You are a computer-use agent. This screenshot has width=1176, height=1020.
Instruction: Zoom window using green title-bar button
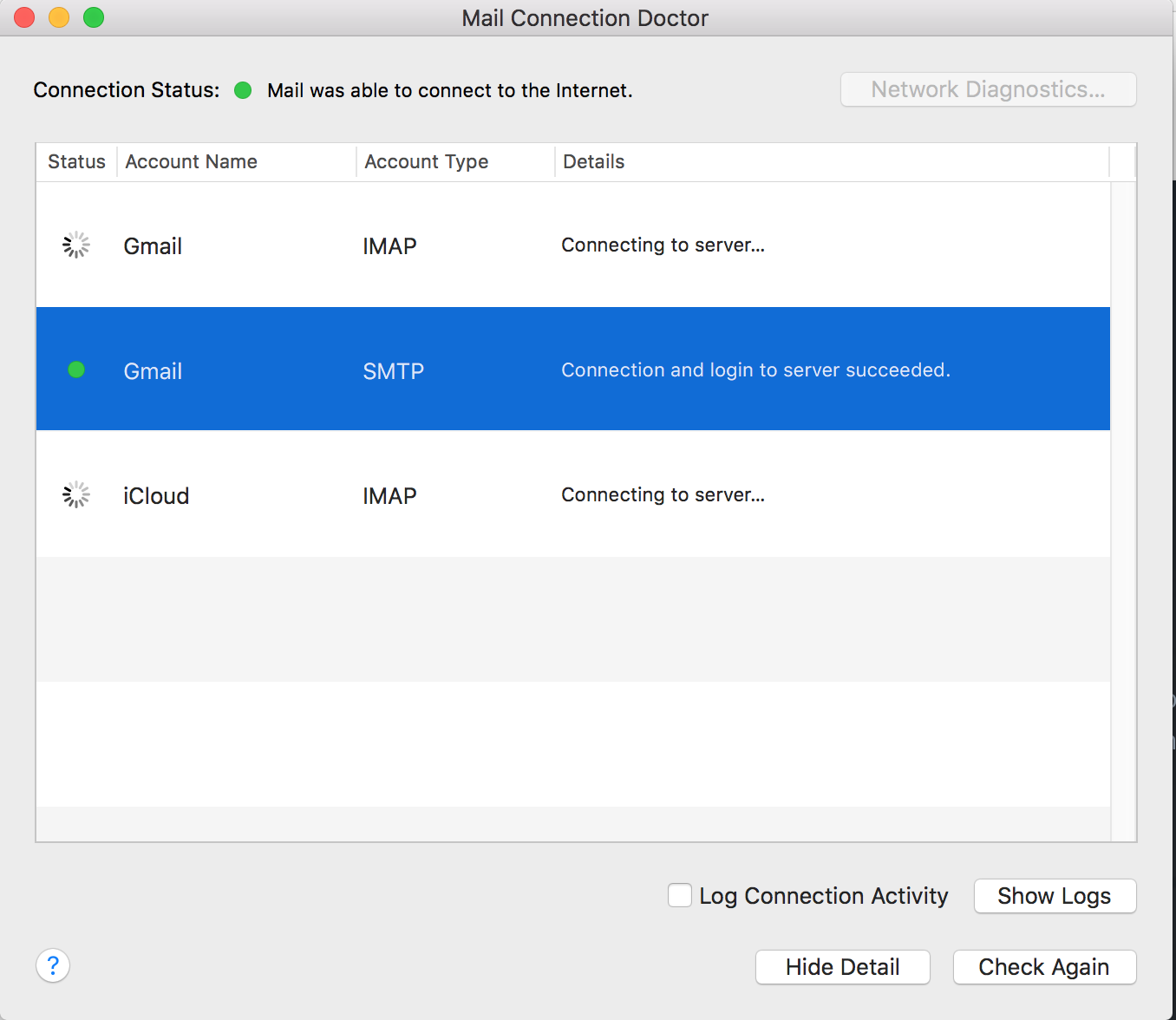tap(94, 17)
